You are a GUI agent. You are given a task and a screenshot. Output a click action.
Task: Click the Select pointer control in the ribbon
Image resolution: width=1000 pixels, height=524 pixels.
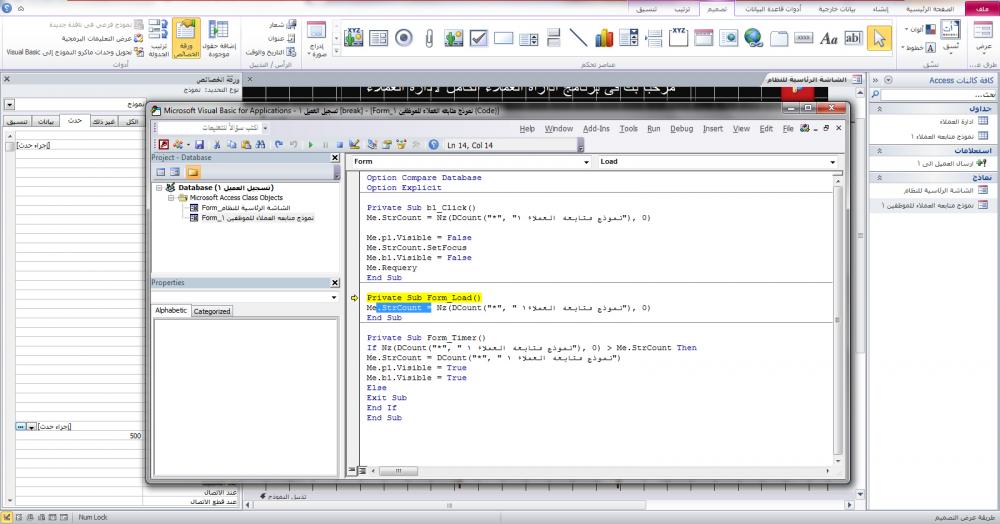point(879,38)
